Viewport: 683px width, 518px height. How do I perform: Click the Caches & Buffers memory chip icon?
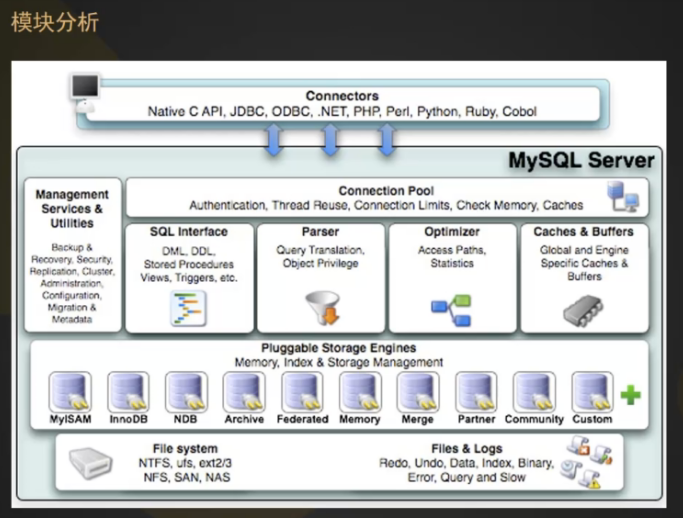583,310
